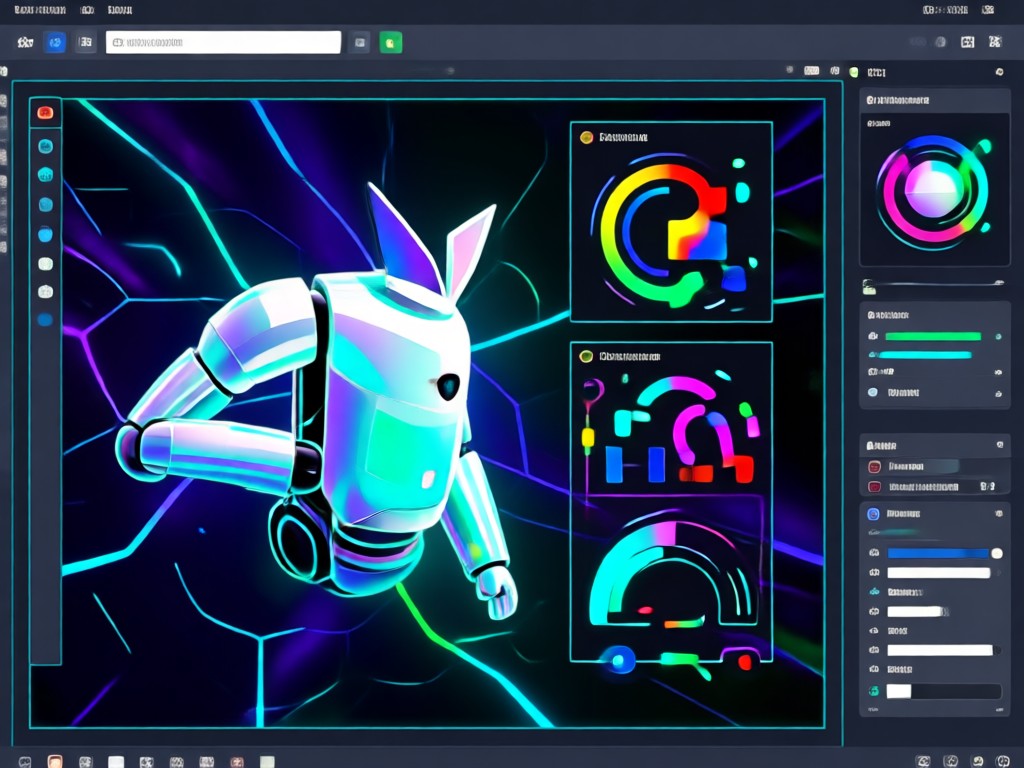The image size is (1024, 768).
Task: Select the first red-icon row in the list panel
Action: click(x=935, y=466)
